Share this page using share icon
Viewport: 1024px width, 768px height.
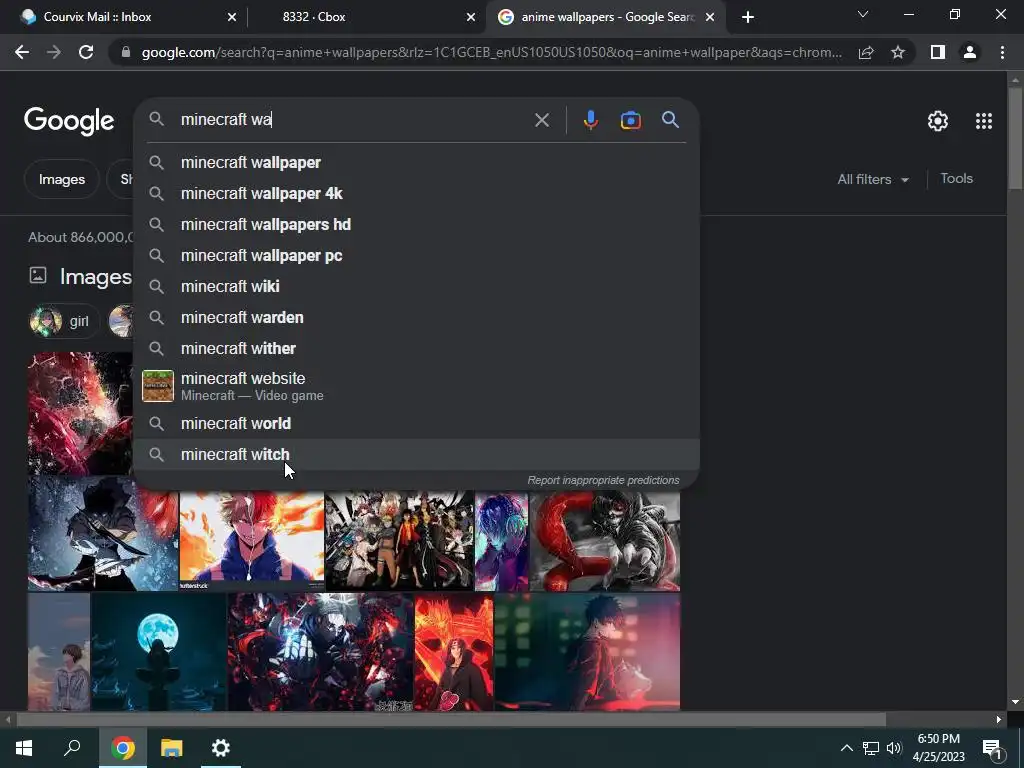[866, 52]
